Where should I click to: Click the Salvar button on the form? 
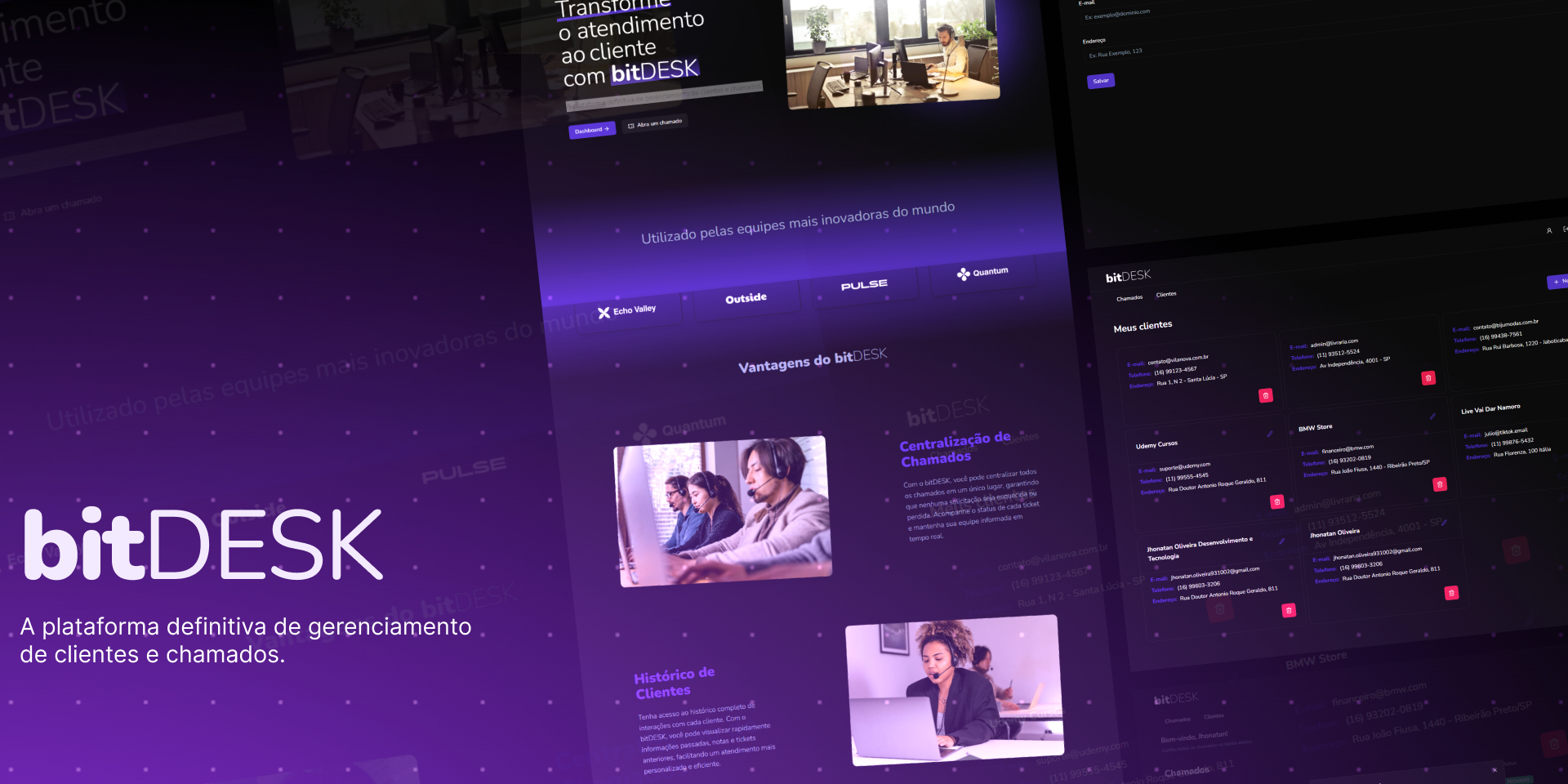tap(1101, 81)
